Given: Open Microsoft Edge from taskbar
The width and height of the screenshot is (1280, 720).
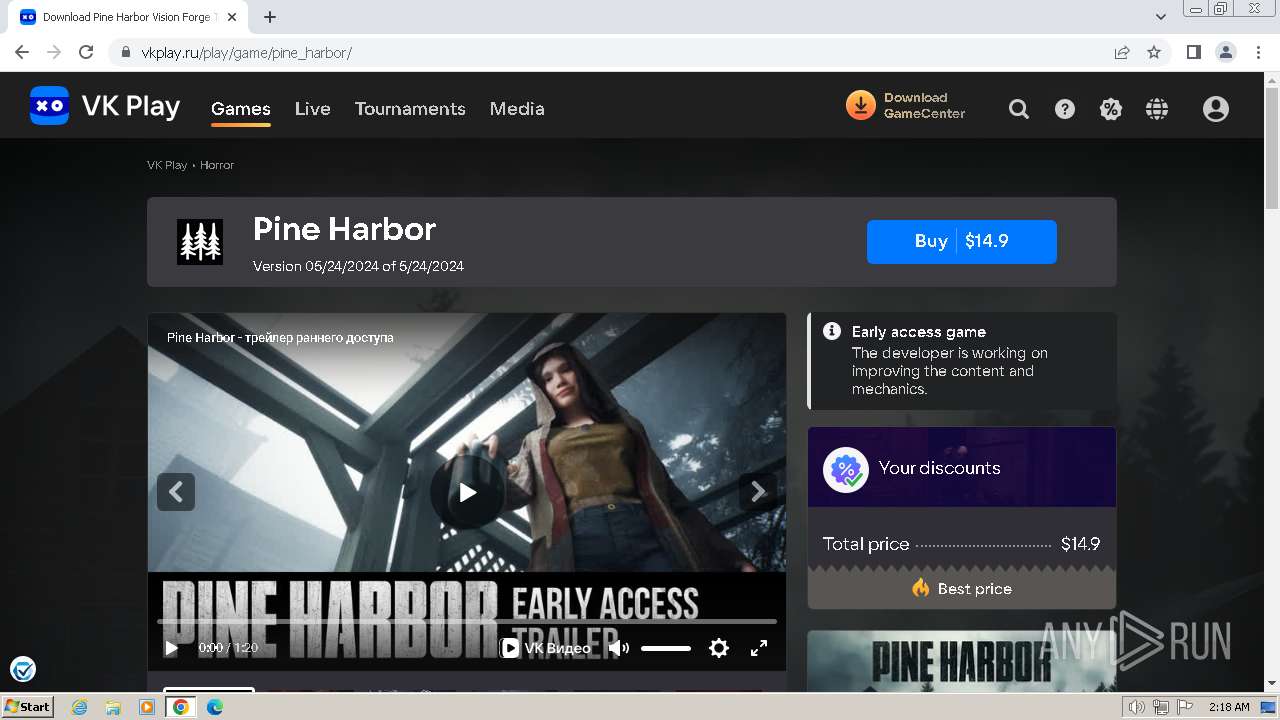Looking at the screenshot, I should (214, 707).
